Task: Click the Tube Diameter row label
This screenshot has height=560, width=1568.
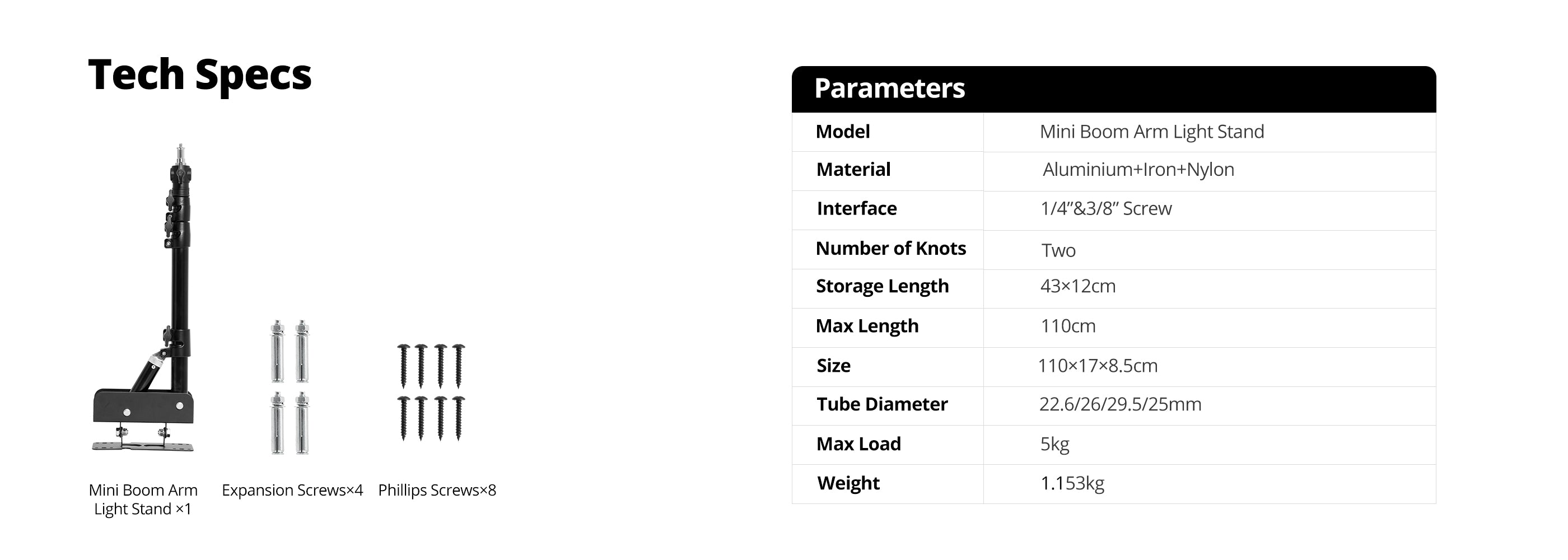Action: [882, 404]
